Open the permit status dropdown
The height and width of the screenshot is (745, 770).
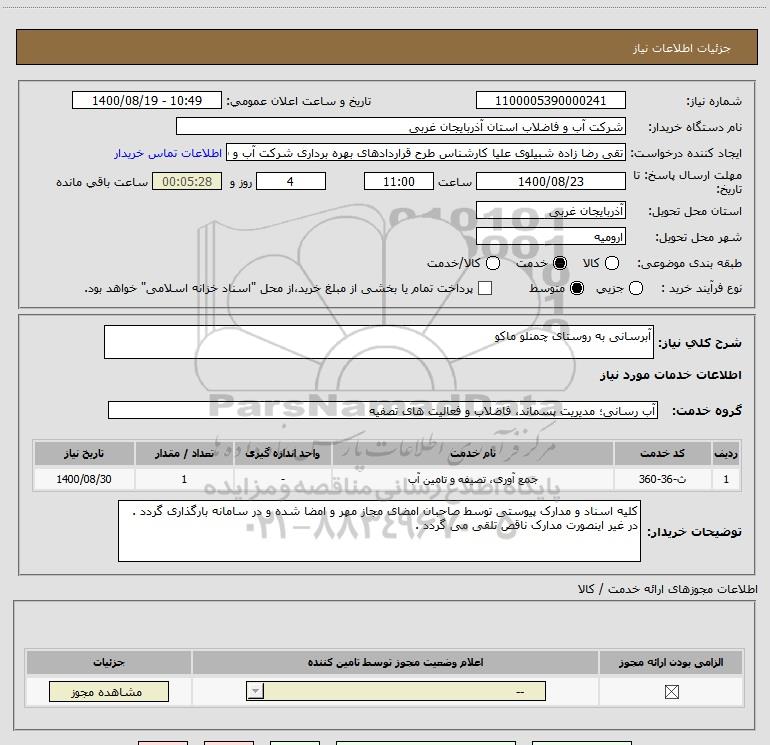coord(396,691)
